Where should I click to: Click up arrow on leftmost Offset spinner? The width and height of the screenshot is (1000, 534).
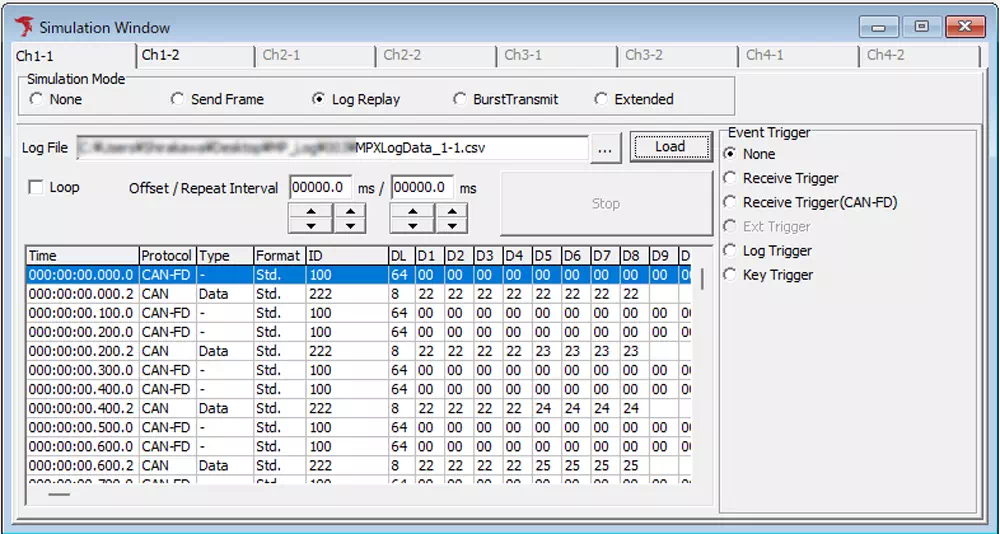coord(310,213)
